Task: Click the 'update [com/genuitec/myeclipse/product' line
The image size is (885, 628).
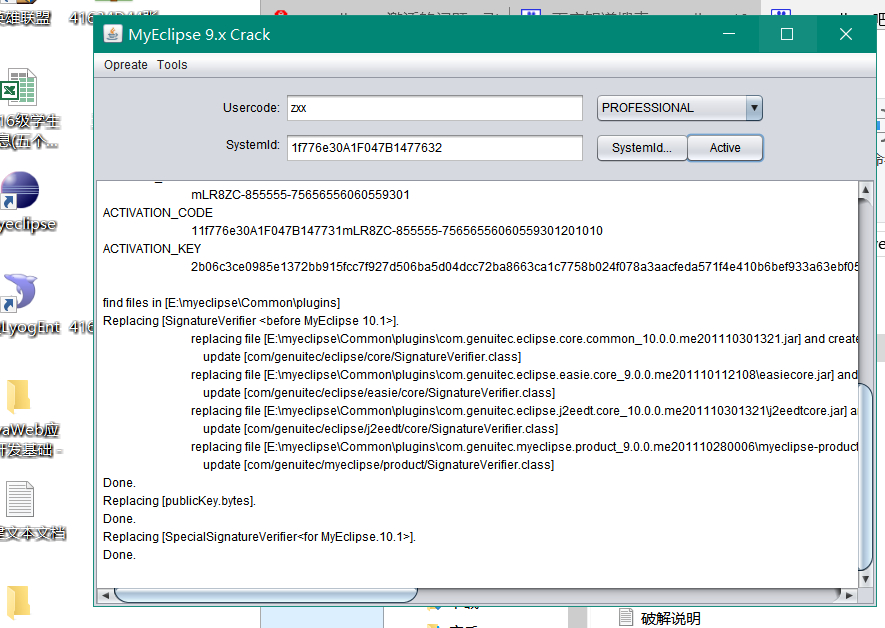Action: tap(378, 465)
